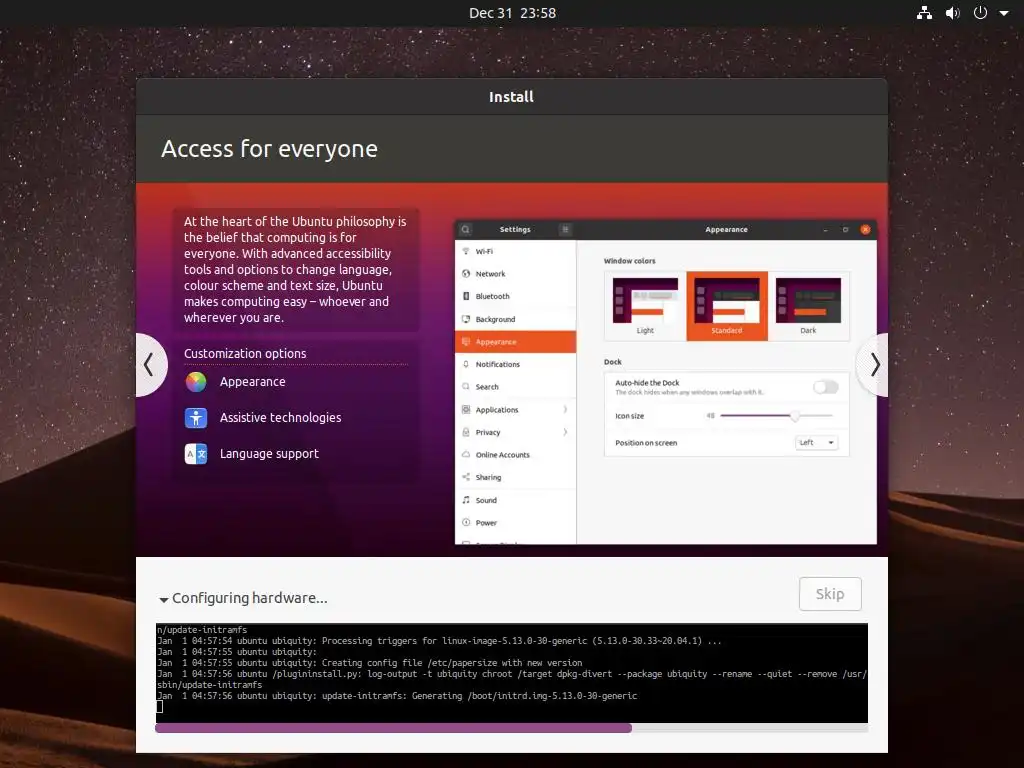Viewport: 1024px width, 768px height.
Task: Open Search in the Settings sidebar
Action: [x=515, y=387]
